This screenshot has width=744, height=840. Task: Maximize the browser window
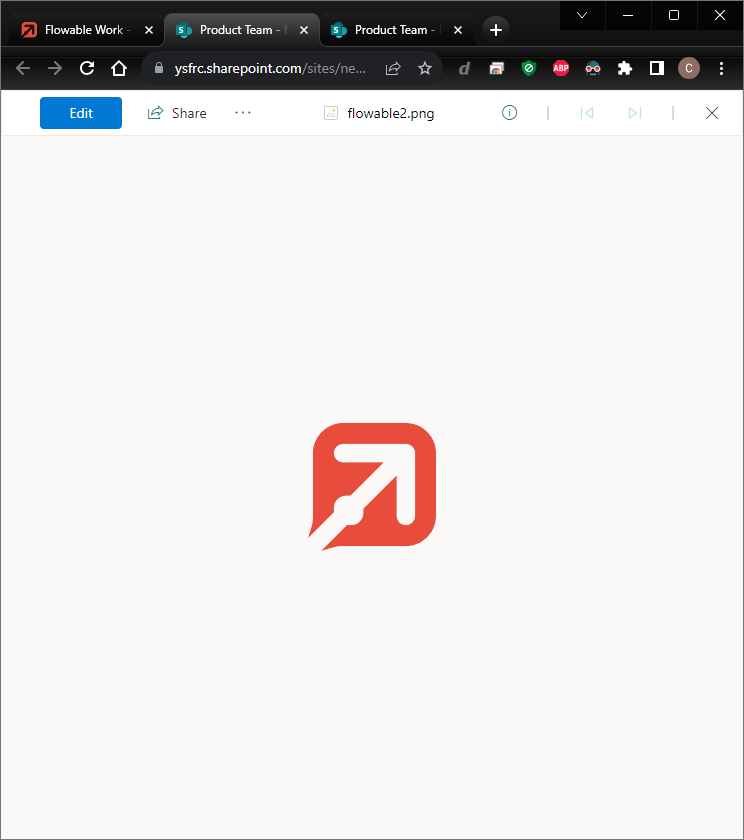pyautogui.click(x=674, y=15)
